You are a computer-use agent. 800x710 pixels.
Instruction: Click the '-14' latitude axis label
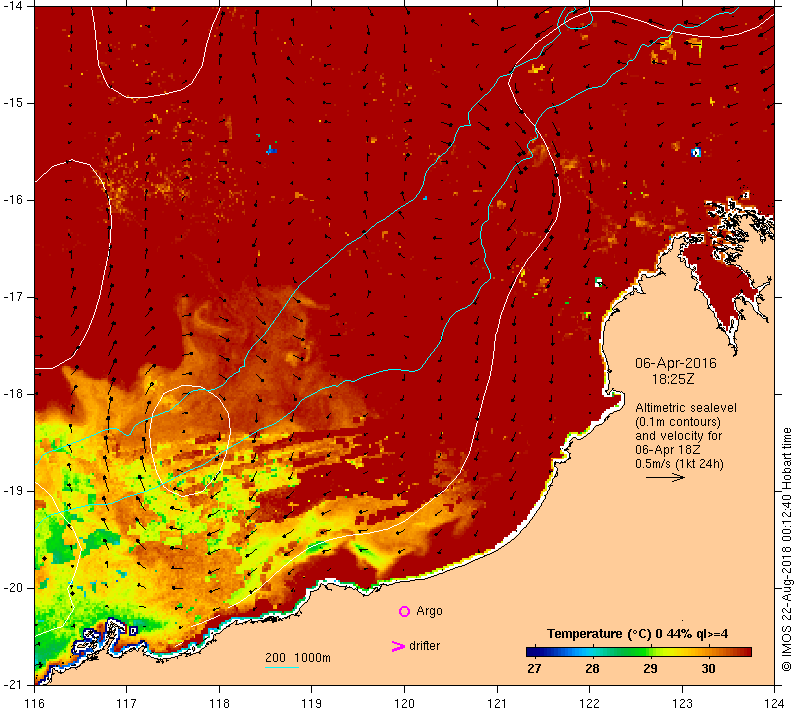click(x=13, y=6)
